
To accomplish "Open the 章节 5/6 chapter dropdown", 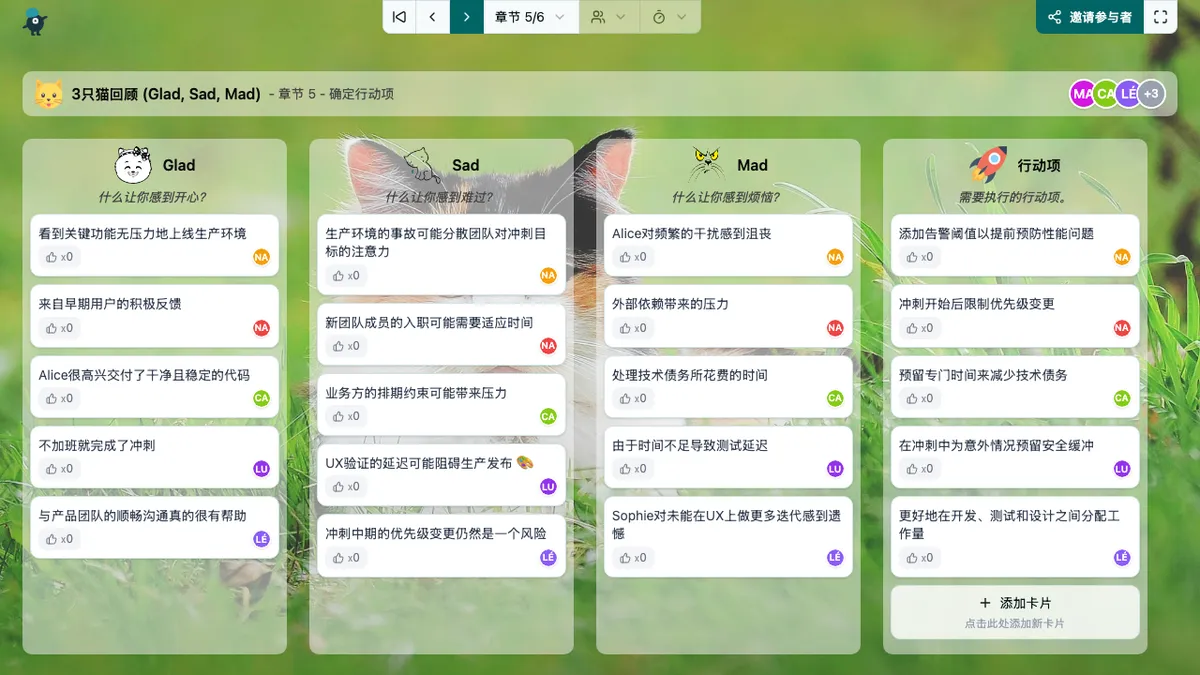I will point(530,17).
